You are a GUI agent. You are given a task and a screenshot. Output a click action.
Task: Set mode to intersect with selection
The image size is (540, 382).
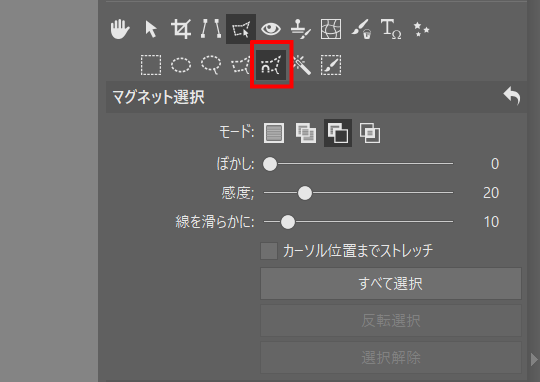pyautogui.click(x=370, y=133)
